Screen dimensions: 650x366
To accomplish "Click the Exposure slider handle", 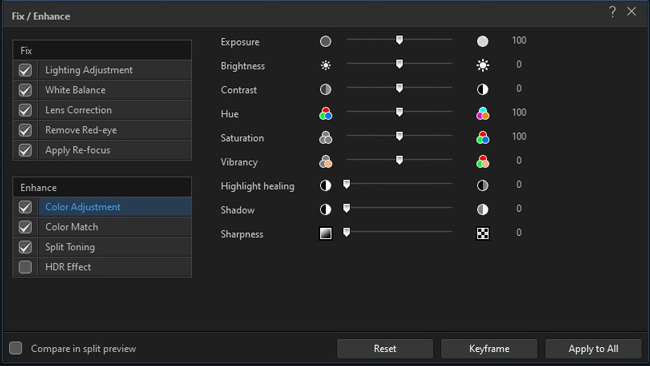I will pos(399,40).
